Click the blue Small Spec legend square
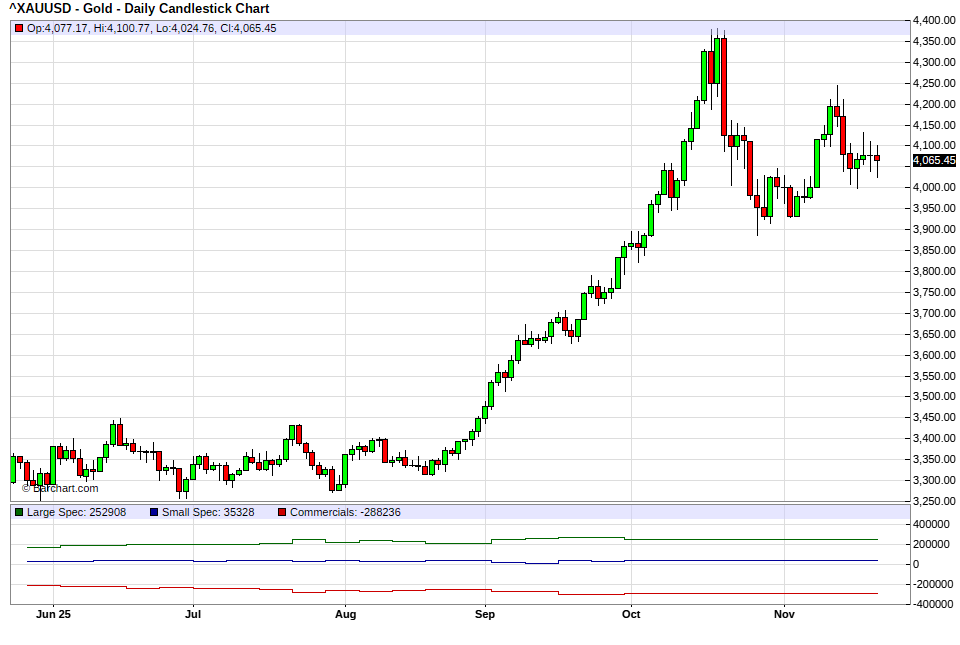The image size is (960, 645). click(x=154, y=512)
